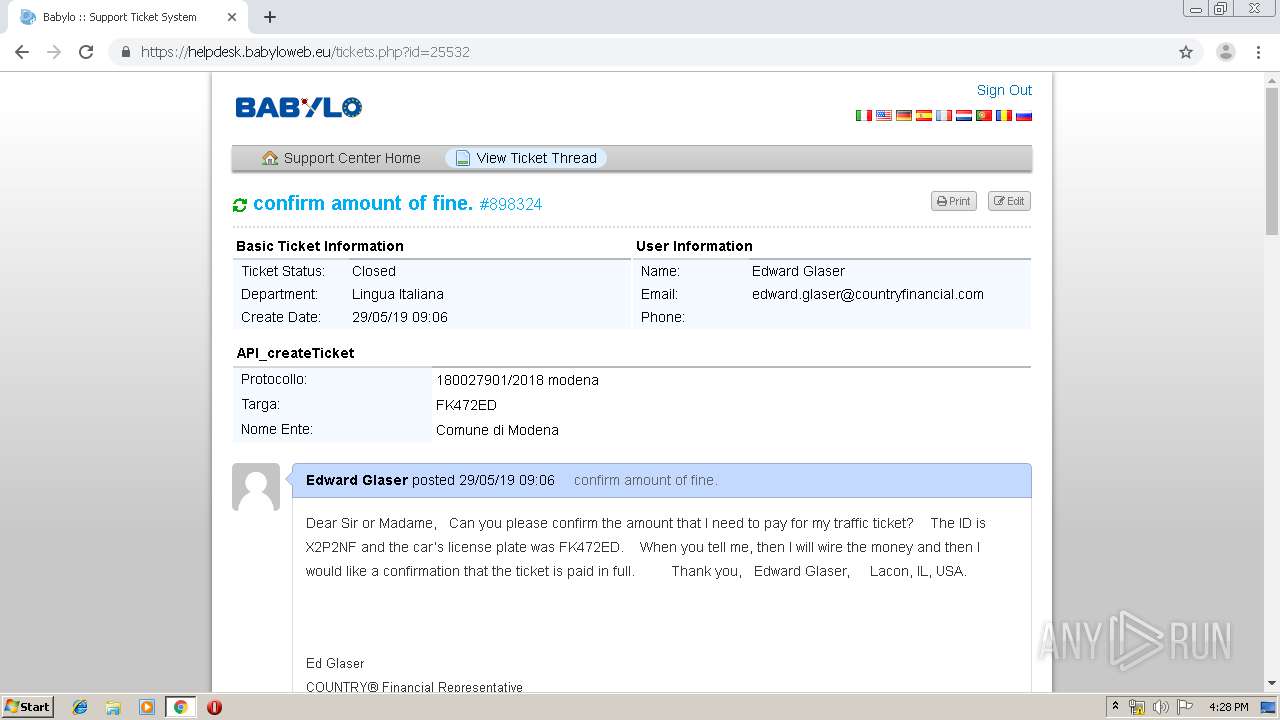Pick the French flag language

(943, 116)
